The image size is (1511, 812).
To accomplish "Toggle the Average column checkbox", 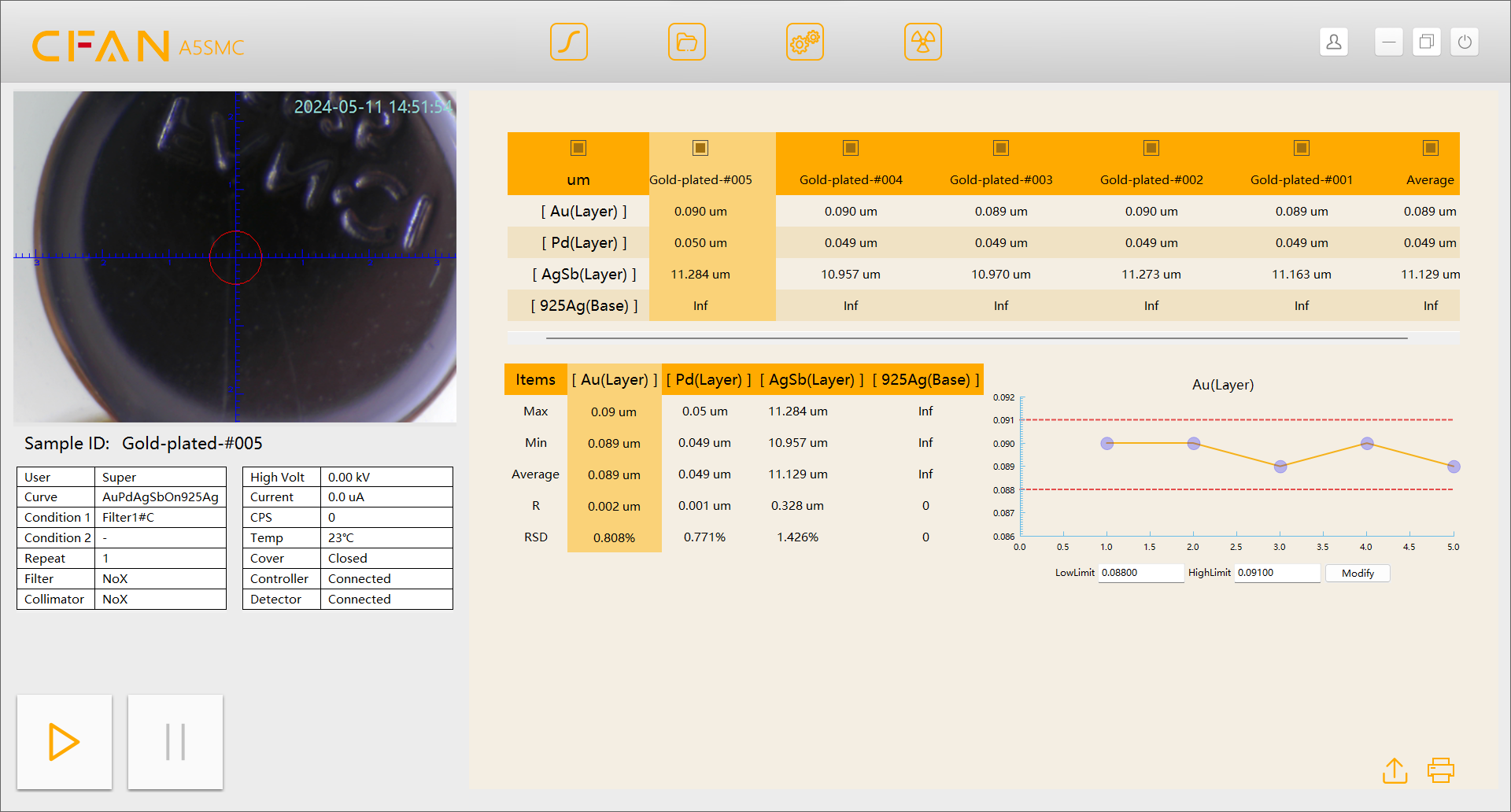I will [x=1430, y=147].
